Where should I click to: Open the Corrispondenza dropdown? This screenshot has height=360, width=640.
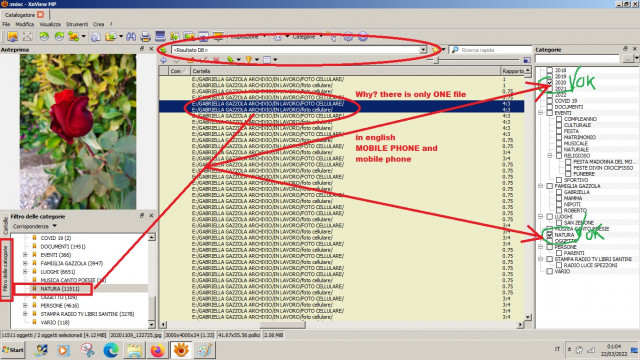(34, 226)
